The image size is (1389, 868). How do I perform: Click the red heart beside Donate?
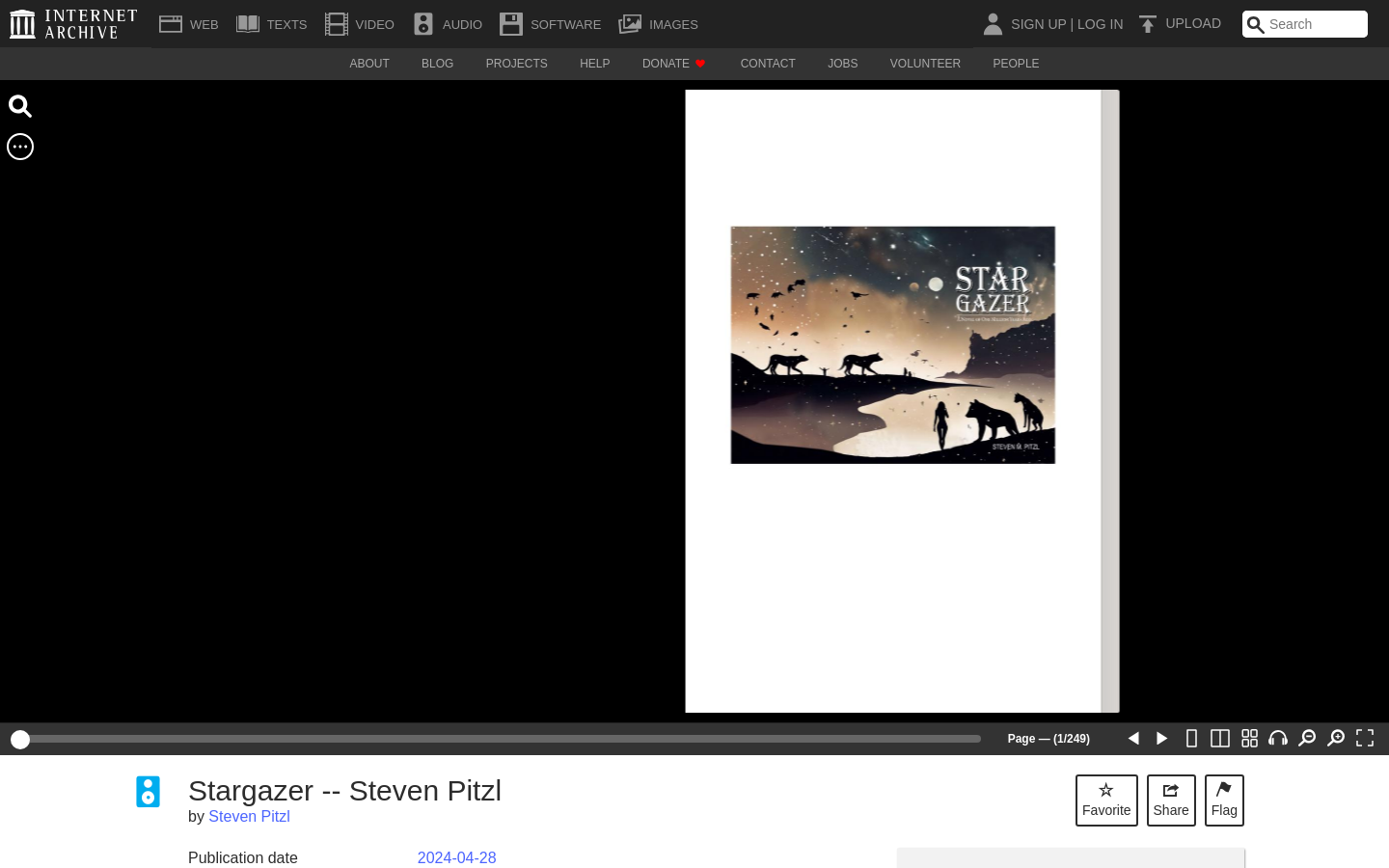pyautogui.click(x=700, y=64)
